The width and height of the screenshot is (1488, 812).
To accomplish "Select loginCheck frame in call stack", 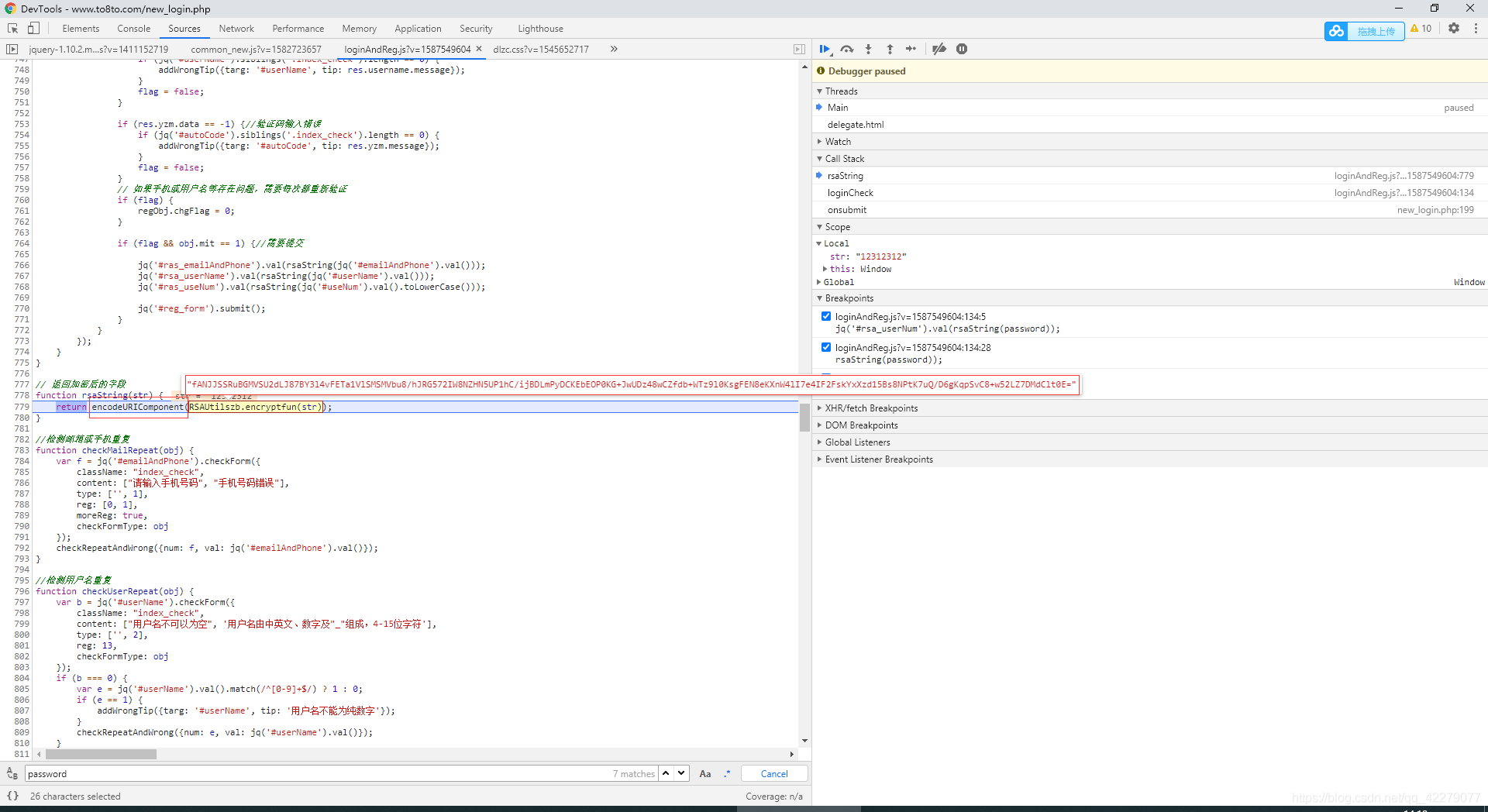I will [850, 193].
